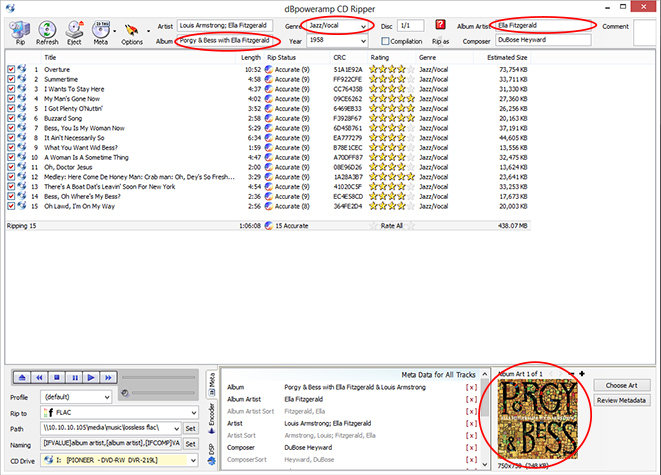Click the CD icon beside Overture
This screenshot has width=661, height=475.
click(22, 69)
